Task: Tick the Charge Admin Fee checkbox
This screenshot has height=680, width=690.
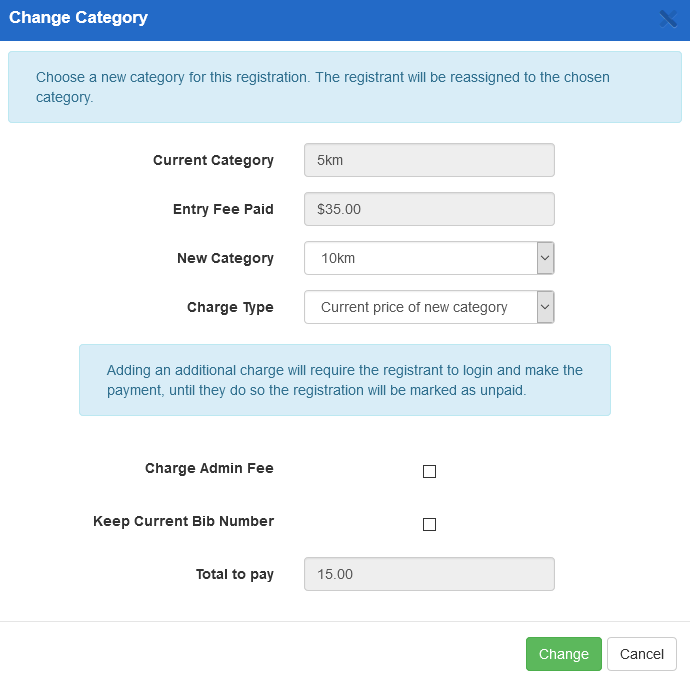Action: click(430, 472)
